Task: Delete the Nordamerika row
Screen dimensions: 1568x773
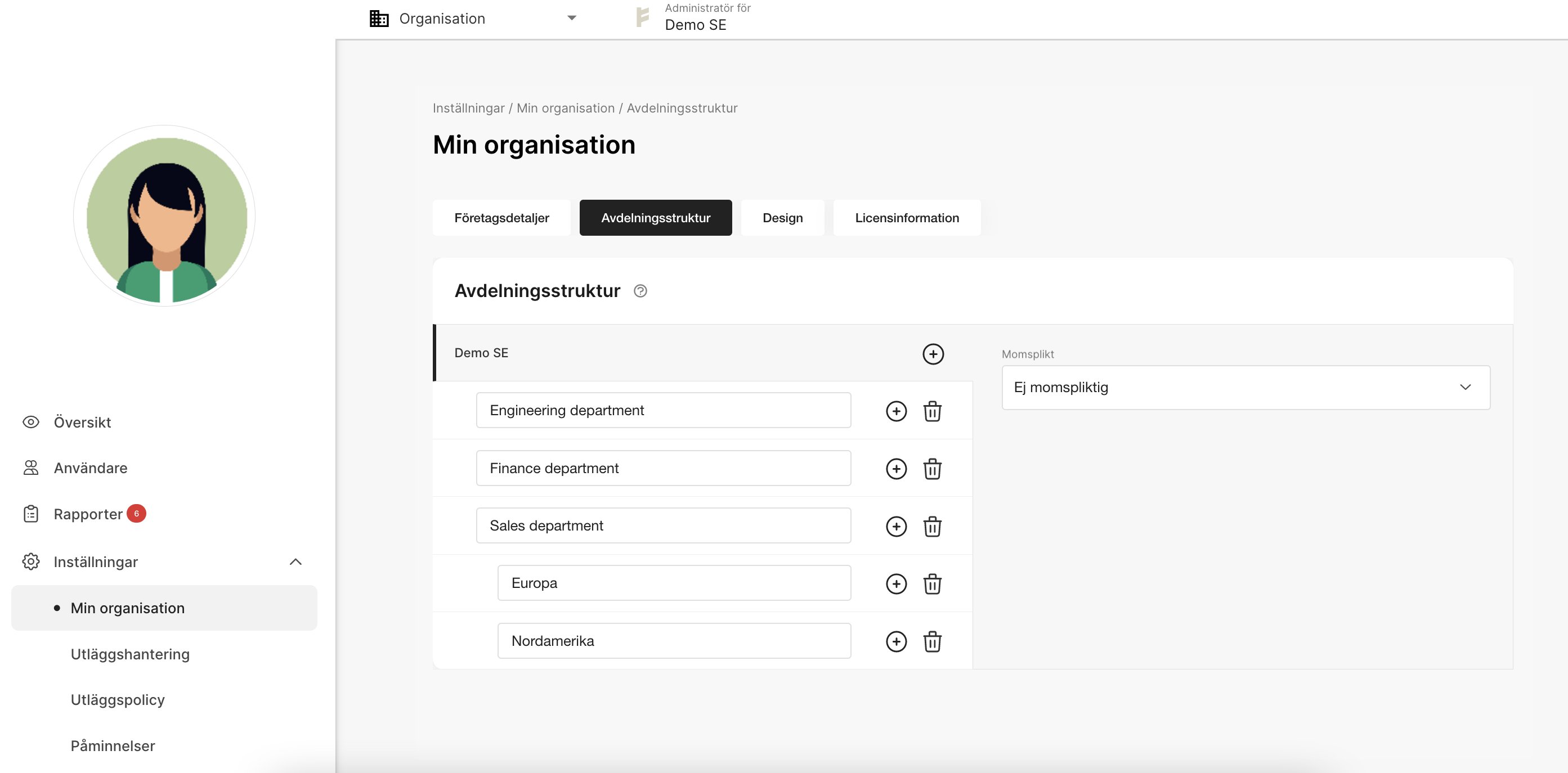Action: coord(932,641)
